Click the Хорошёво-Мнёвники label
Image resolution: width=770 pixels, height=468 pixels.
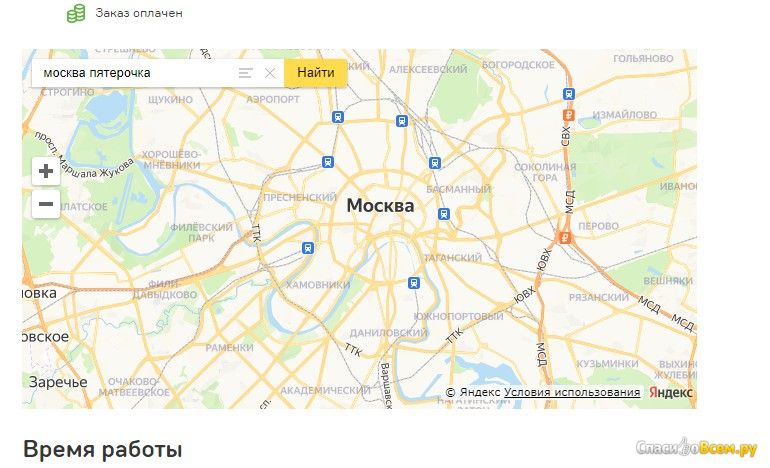pos(171,160)
